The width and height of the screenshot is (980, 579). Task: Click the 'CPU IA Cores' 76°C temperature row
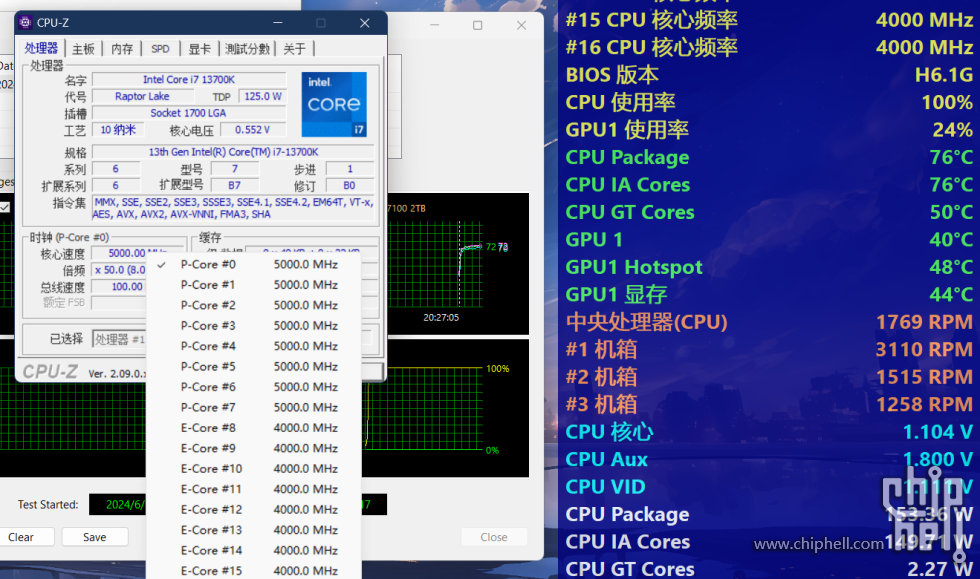point(769,184)
